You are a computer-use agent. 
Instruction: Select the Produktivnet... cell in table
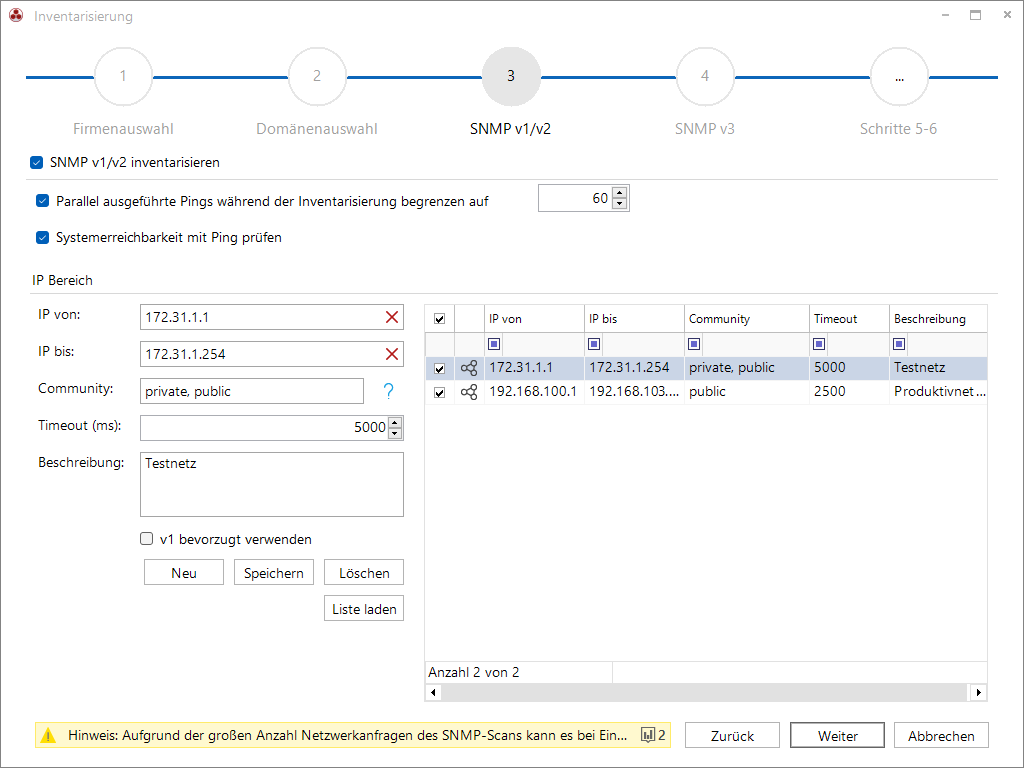pos(938,392)
